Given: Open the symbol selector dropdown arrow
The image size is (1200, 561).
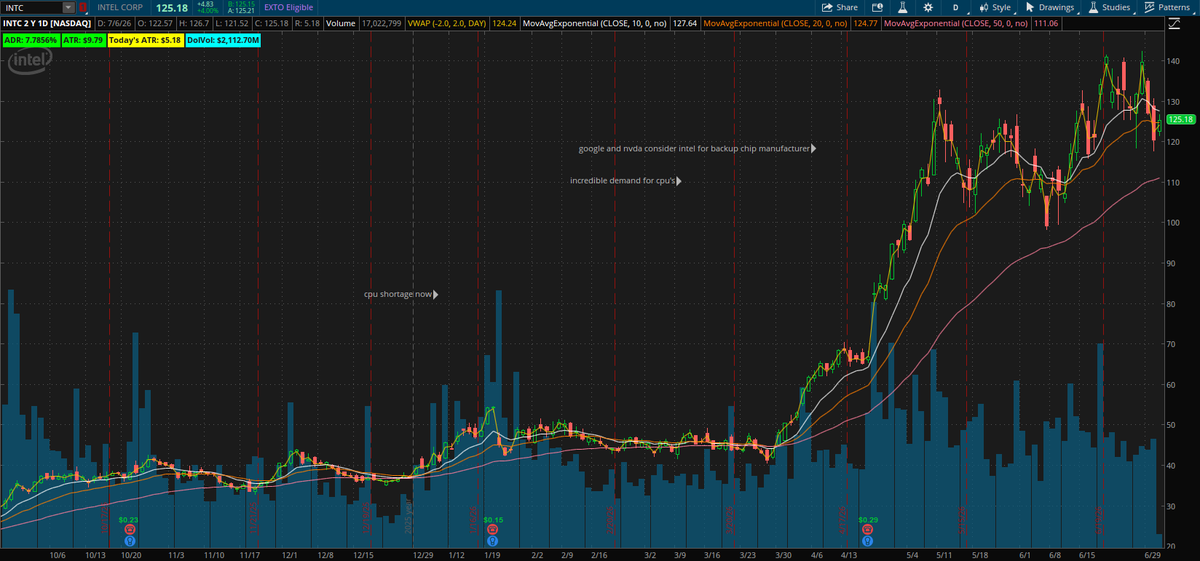Looking at the screenshot, I should (x=69, y=7).
